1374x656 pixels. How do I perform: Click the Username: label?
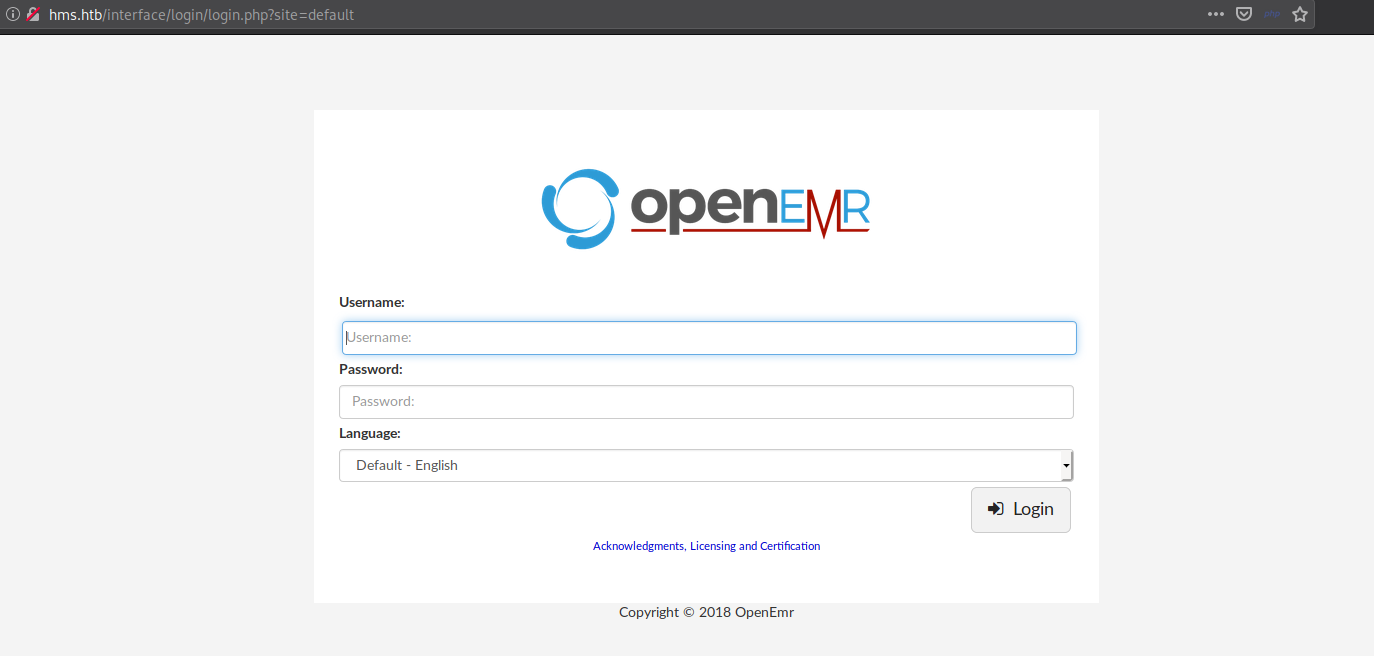372,302
